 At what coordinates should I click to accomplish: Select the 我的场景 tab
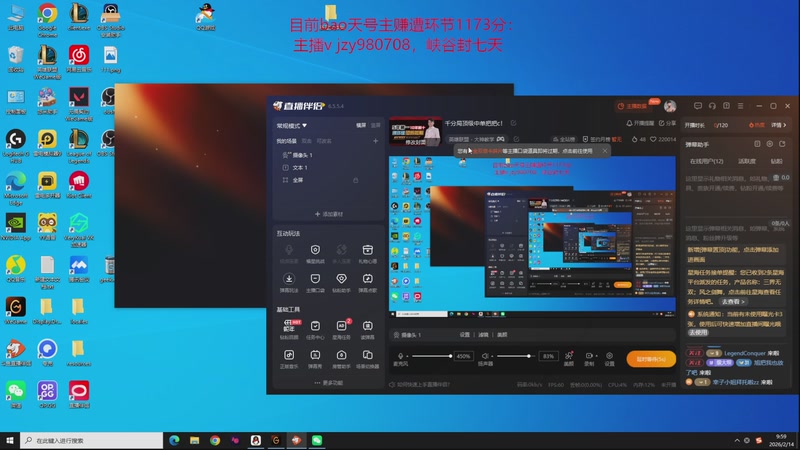pyautogui.click(x=286, y=141)
